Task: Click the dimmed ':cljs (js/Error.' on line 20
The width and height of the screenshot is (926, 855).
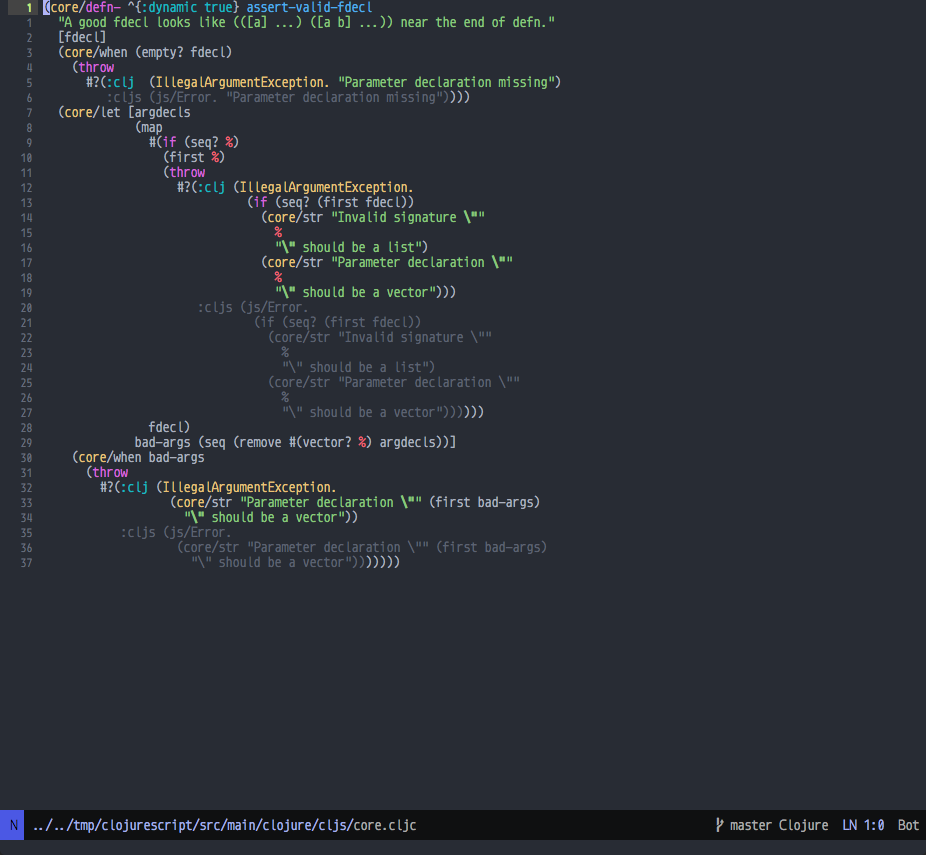Action: pos(253,308)
